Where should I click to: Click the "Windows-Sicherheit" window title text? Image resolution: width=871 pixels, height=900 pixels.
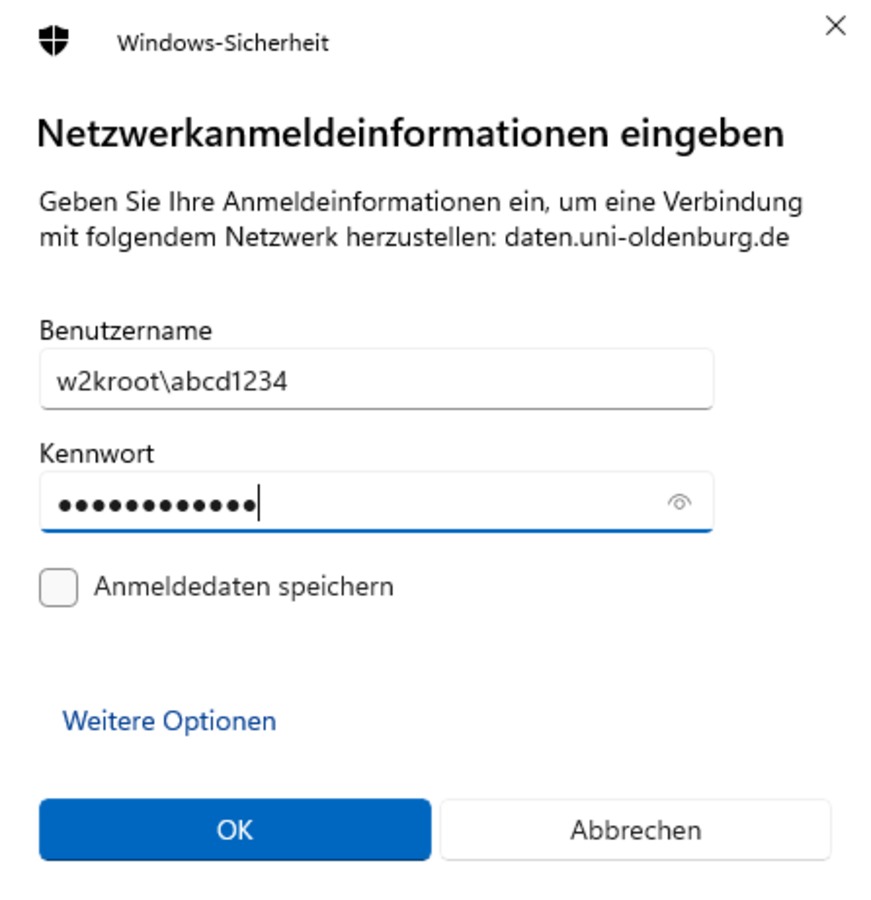222,43
